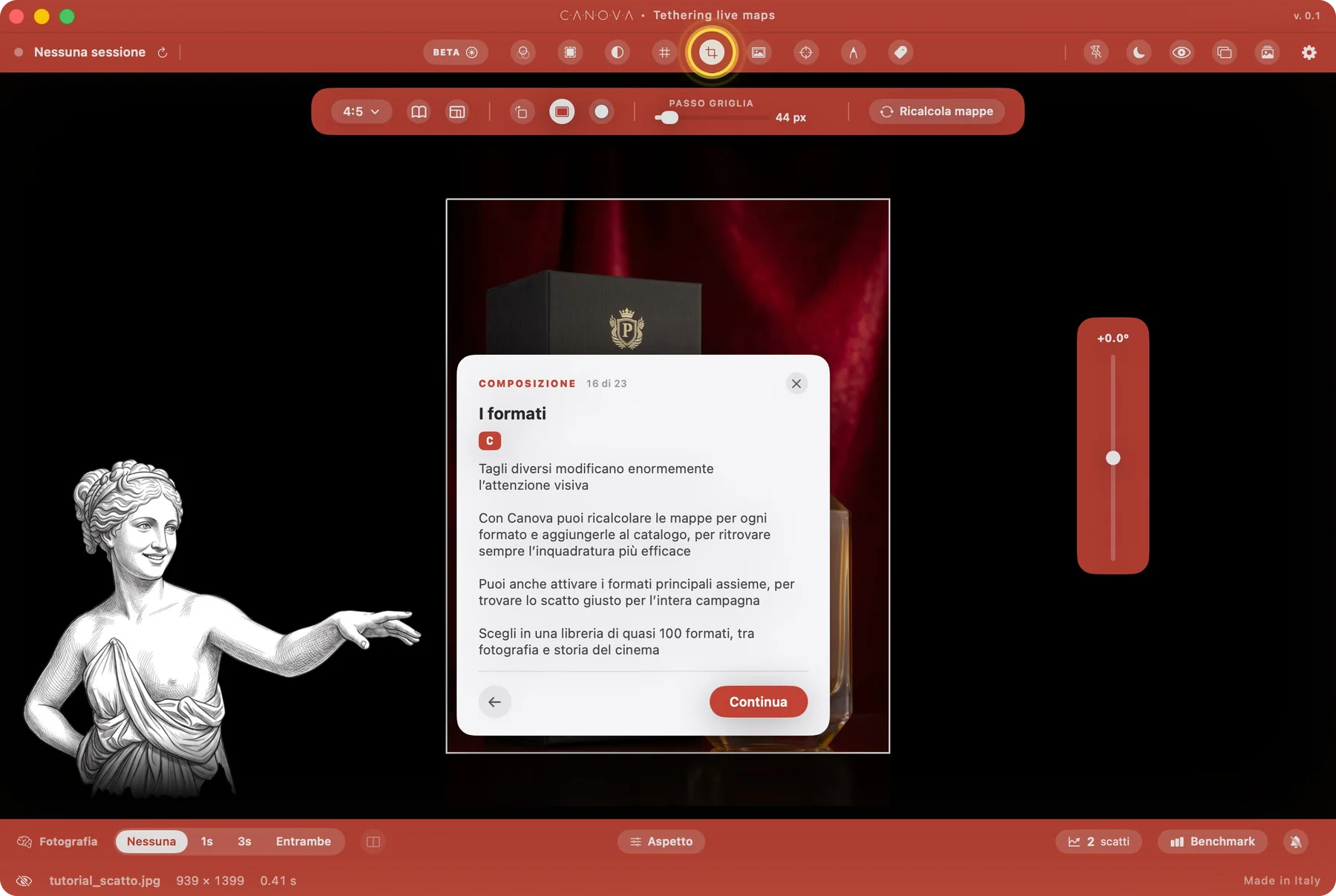This screenshot has height=896, width=1336.
Task: Toggle the pin-off icon in top right
Action: [x=1096, y=52]
